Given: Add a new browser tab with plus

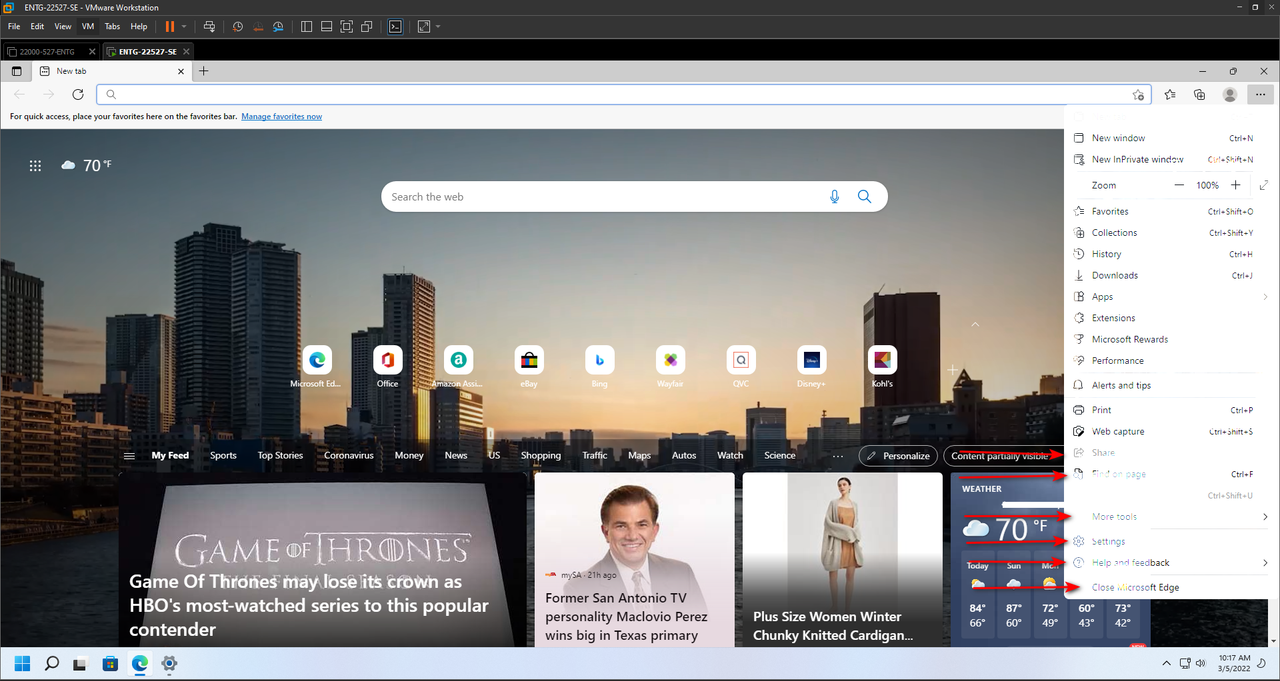Looking at the screenshot, I should (x=204, y=71).
